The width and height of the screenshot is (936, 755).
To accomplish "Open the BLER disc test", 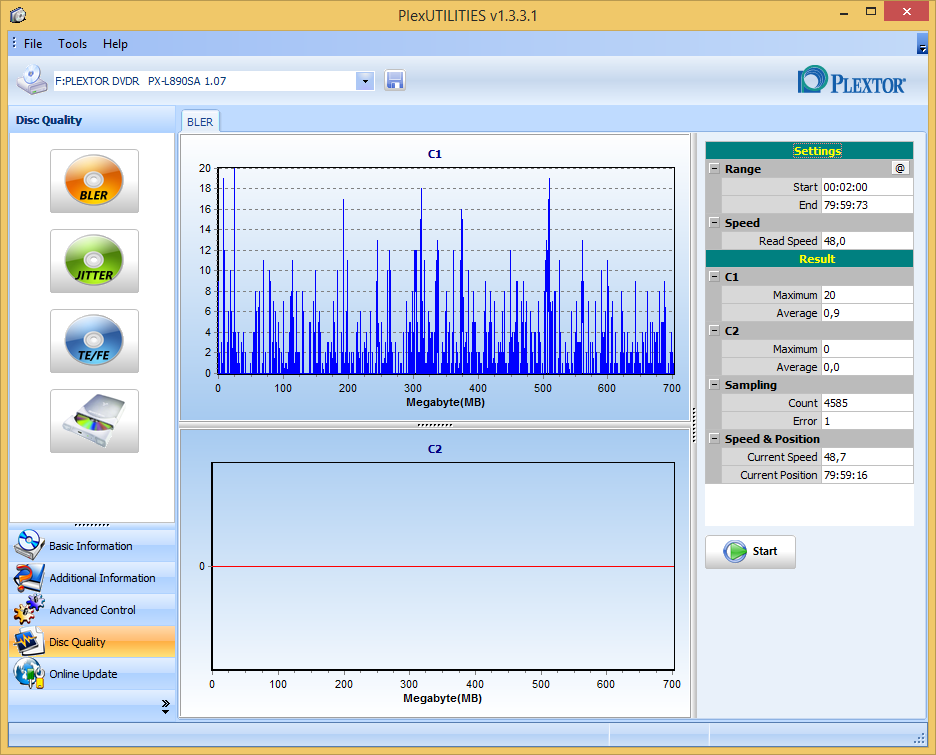I will pos(94,181).
